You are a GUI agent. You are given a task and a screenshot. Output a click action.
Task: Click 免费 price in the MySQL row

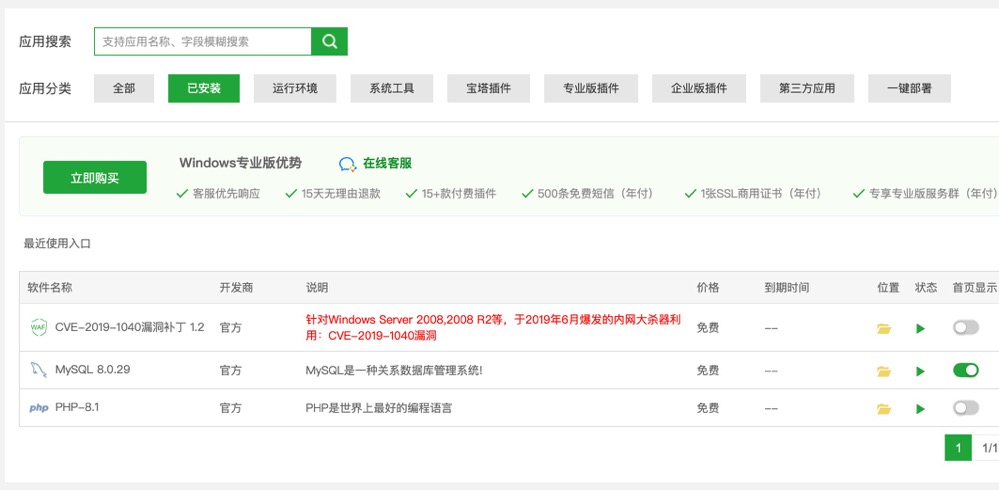[x=708, y=370]
